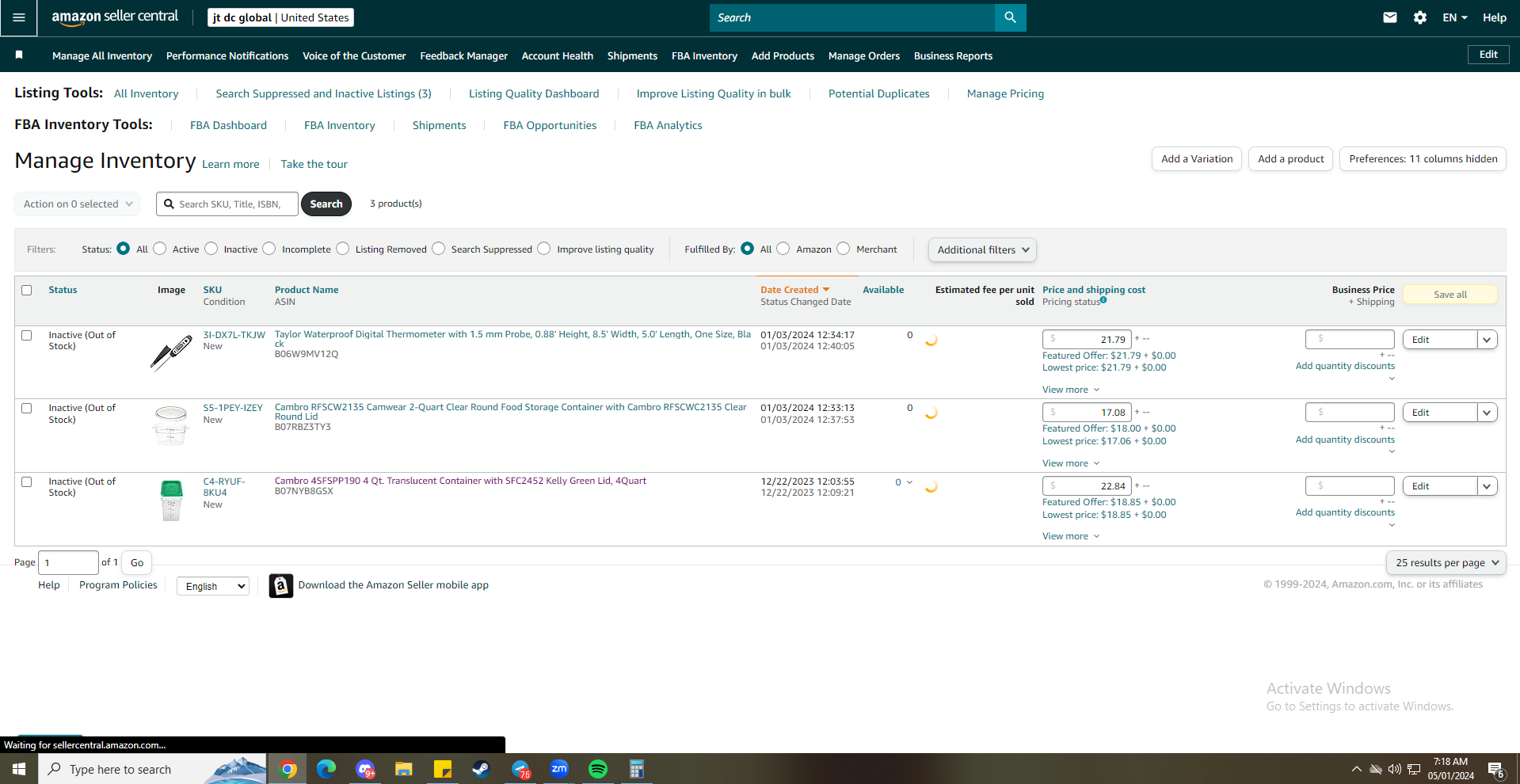This screenshot has width=1520, height=784.
Task: Open the FBA Dashboard link
Action: [x=228, y=125]
